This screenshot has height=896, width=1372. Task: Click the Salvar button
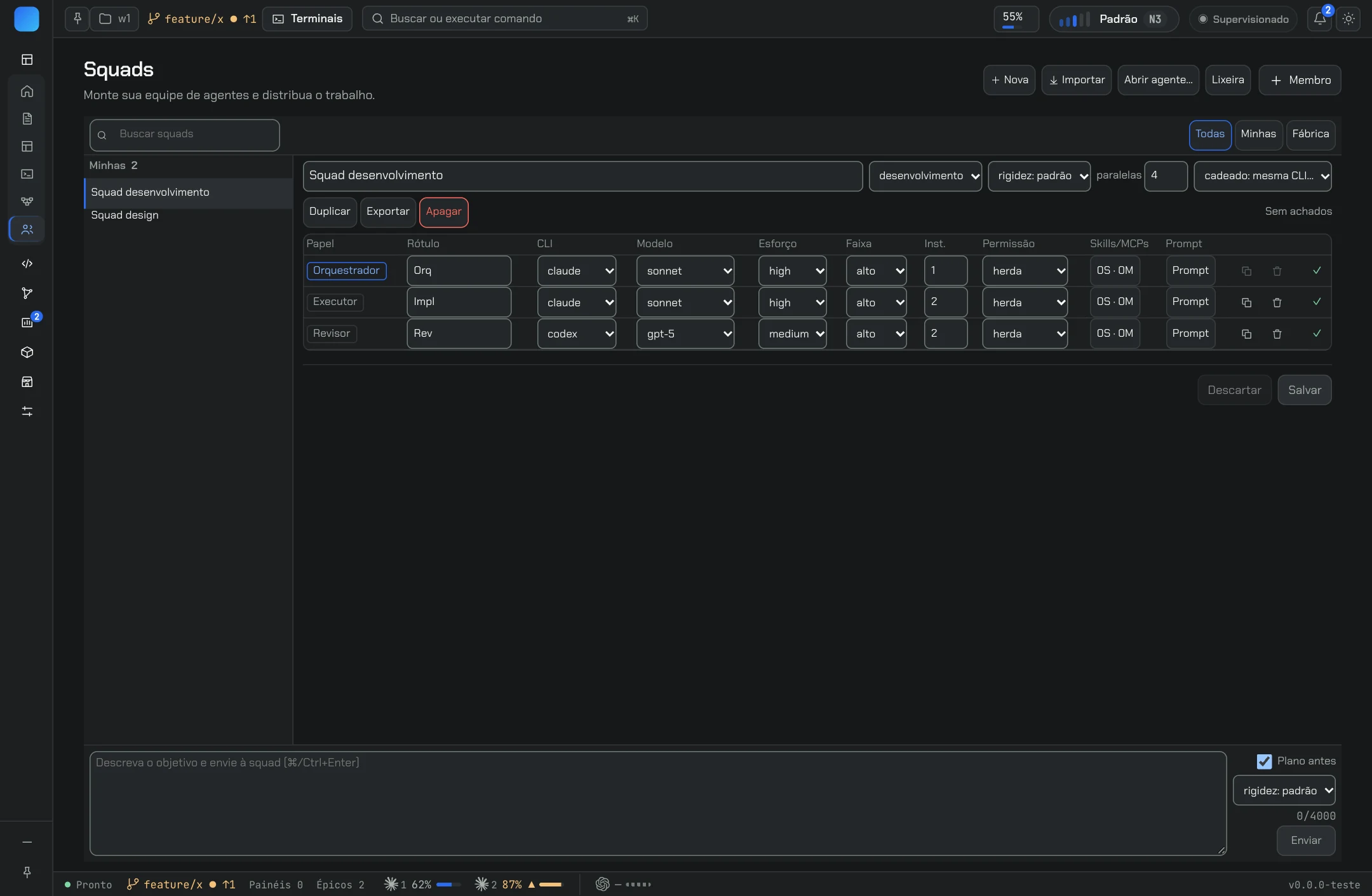coord(1304,390)
